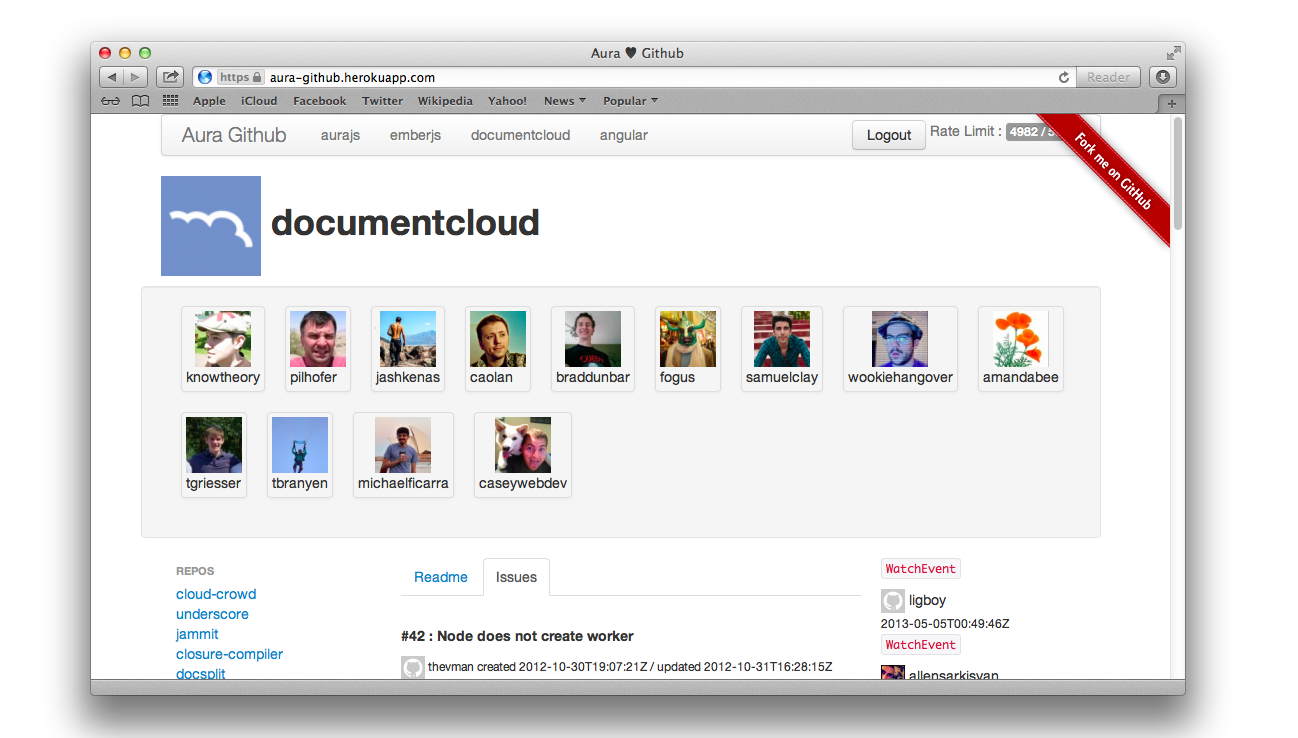Open the Facebook bookmark
1298x738 pixels.
(319, 101)
